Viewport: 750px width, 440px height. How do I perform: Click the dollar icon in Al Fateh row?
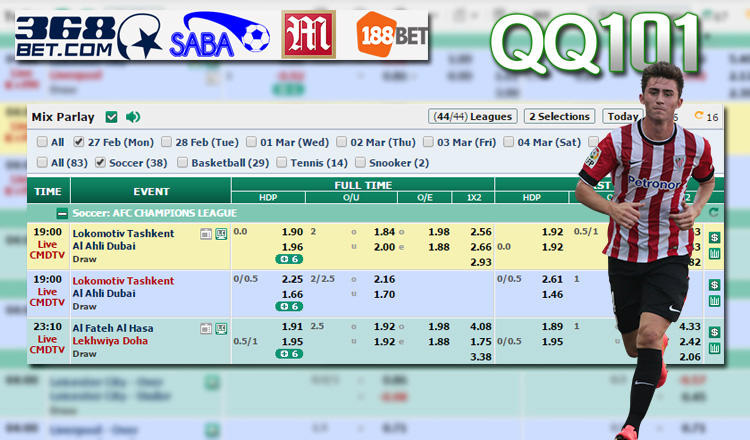coord(714,332)
